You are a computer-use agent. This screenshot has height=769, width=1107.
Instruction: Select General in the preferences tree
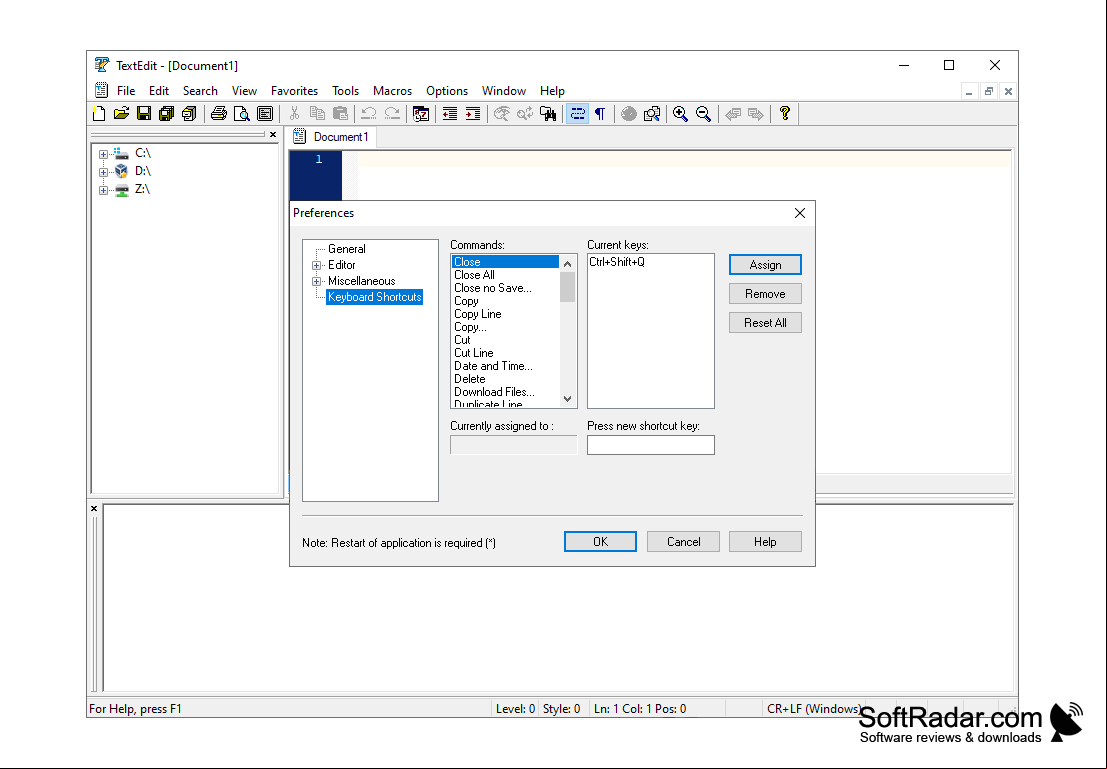coord(347,249)
